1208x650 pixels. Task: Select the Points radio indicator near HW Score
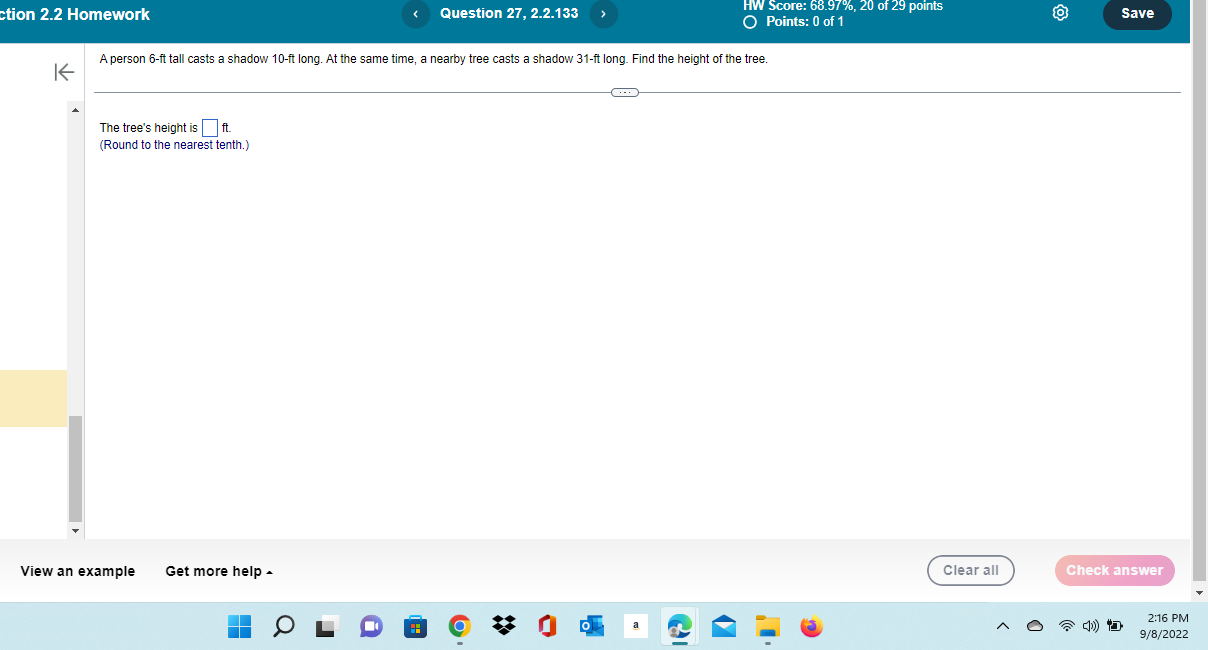click(750, 21)
